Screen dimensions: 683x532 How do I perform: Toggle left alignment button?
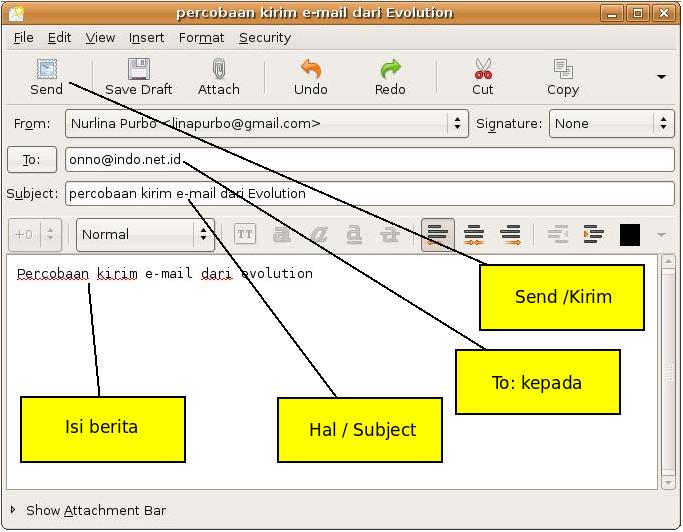pos(437,235)
